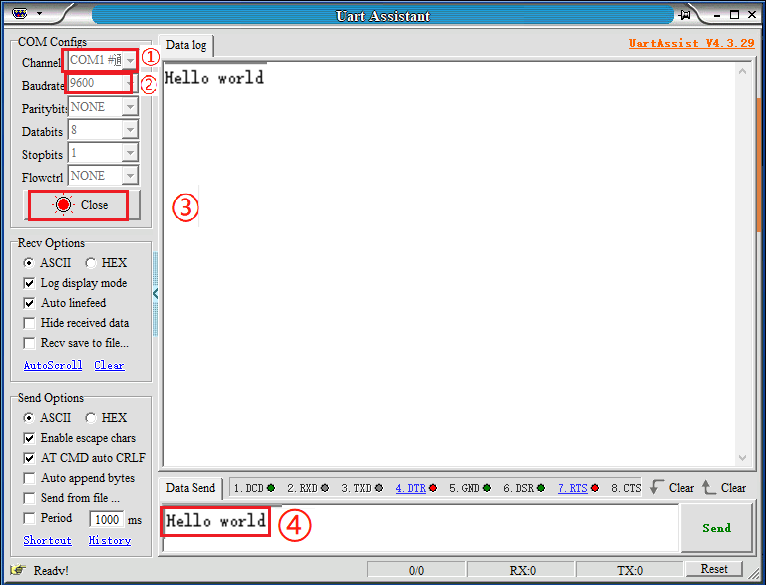The height and width of the screenshot is (585, 766).
Task: Open the Databits dropdown
Action: pyautogui.click(x=130, y=130)
